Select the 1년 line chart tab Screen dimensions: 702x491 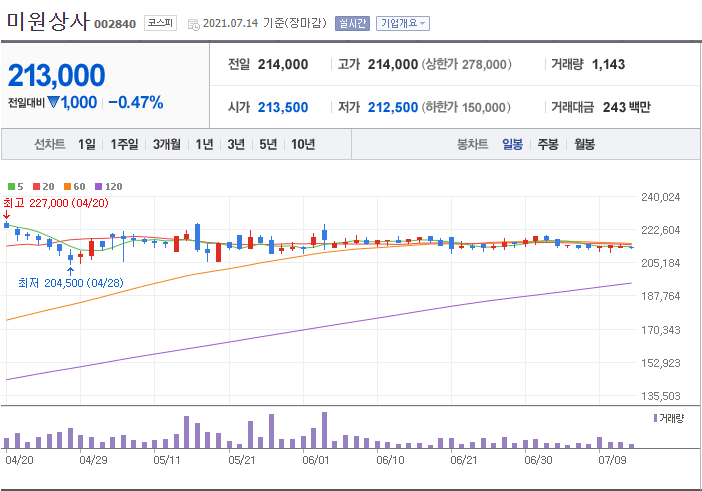(204, 144)
